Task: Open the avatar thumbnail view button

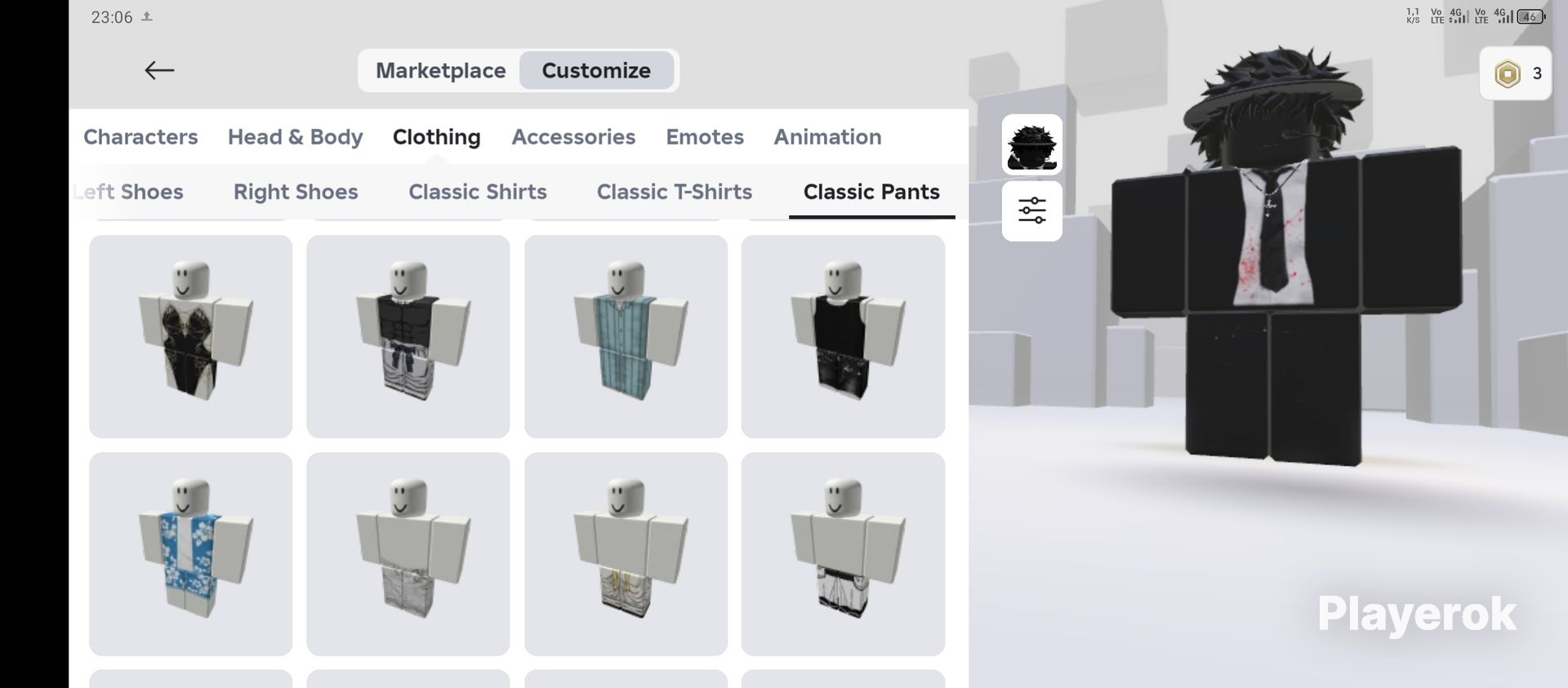Action: coord(1031,144)
